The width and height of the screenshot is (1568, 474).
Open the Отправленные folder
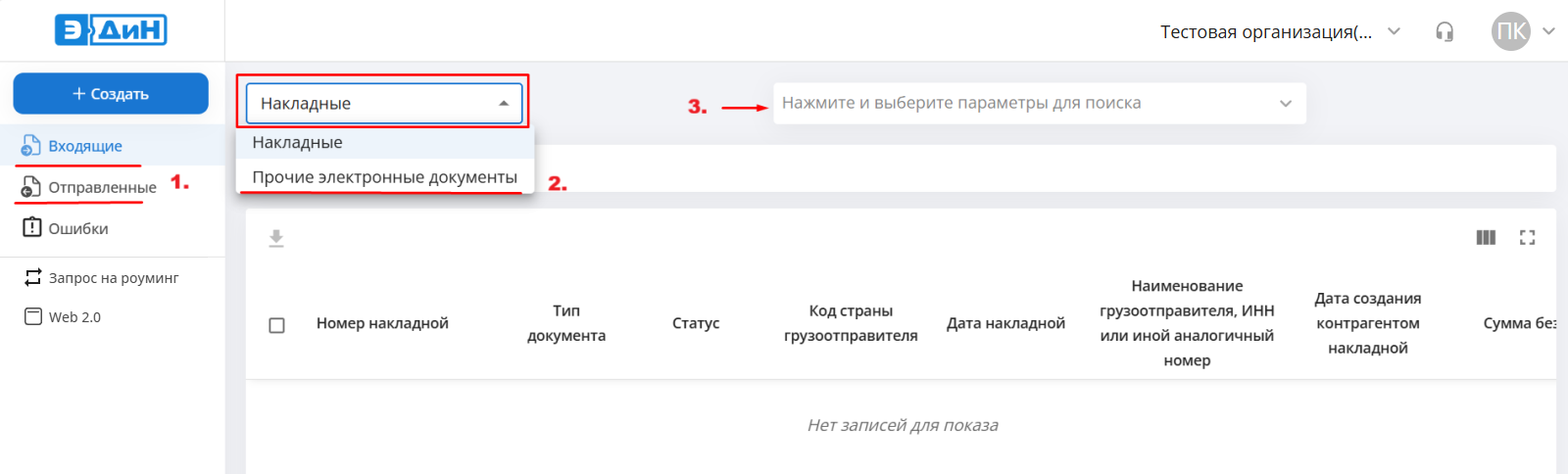tap(101, 187)
